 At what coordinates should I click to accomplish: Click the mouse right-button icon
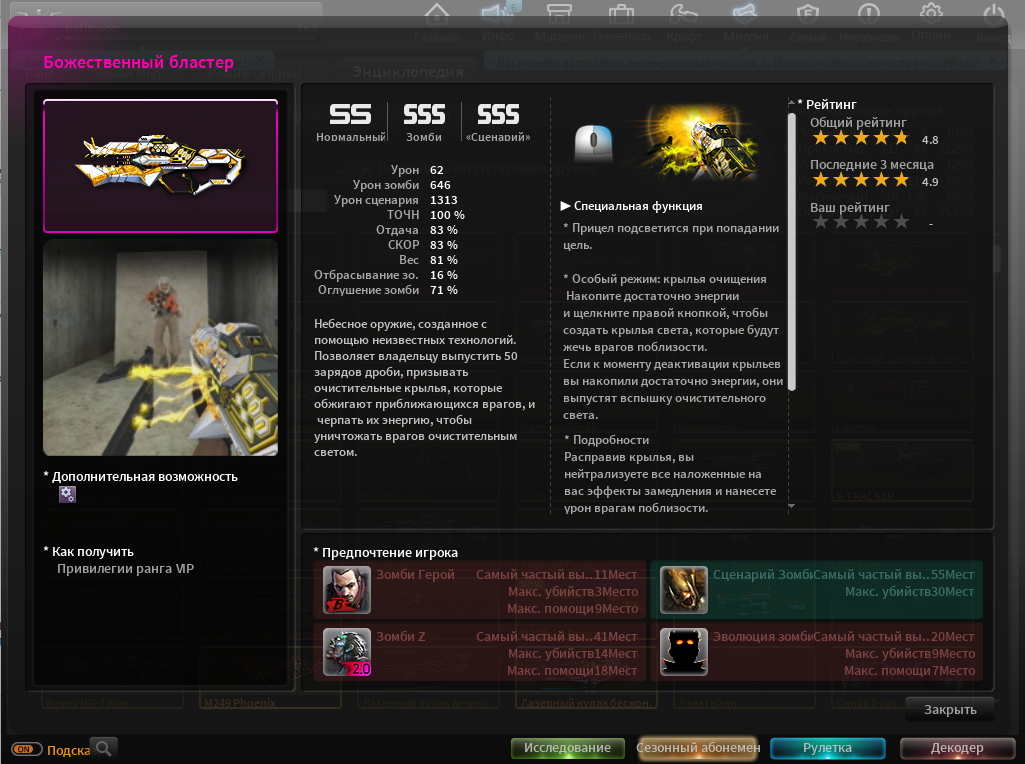coord(594,143)
